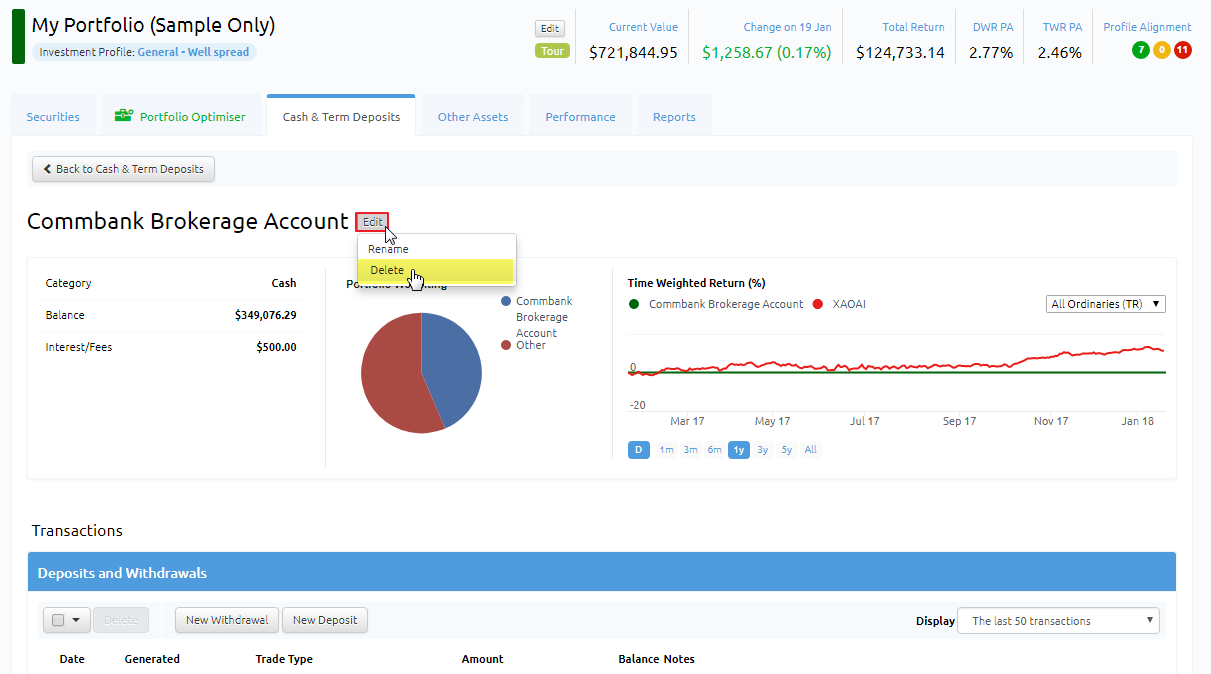The height and width of the screenshot is (674, 1211).
Task: Open the Portfolio Optimiser tab
Action: [180, 117]
